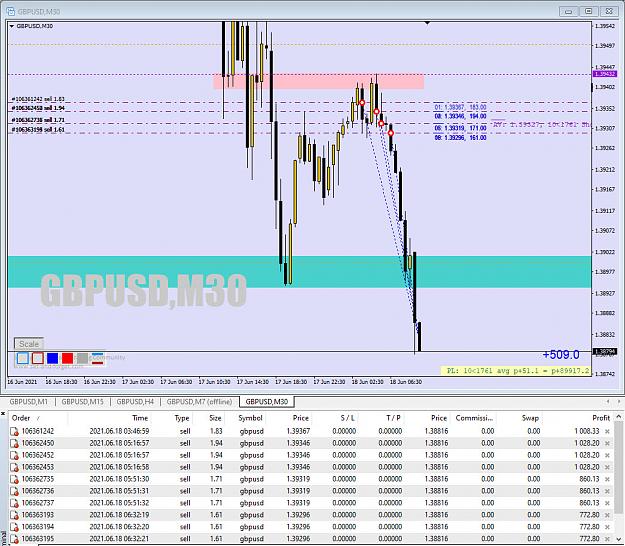Click the +509.0 profit readout on the chart

click(561, 355)
